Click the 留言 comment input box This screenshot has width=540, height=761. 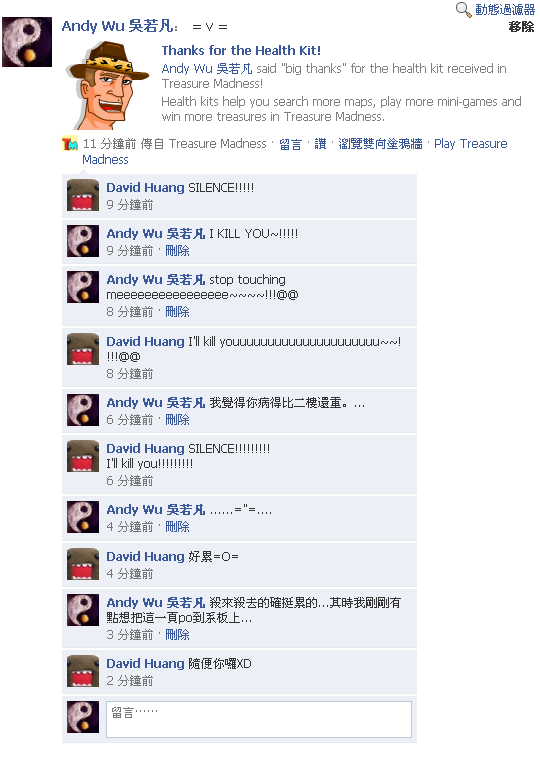click(259, 719)
